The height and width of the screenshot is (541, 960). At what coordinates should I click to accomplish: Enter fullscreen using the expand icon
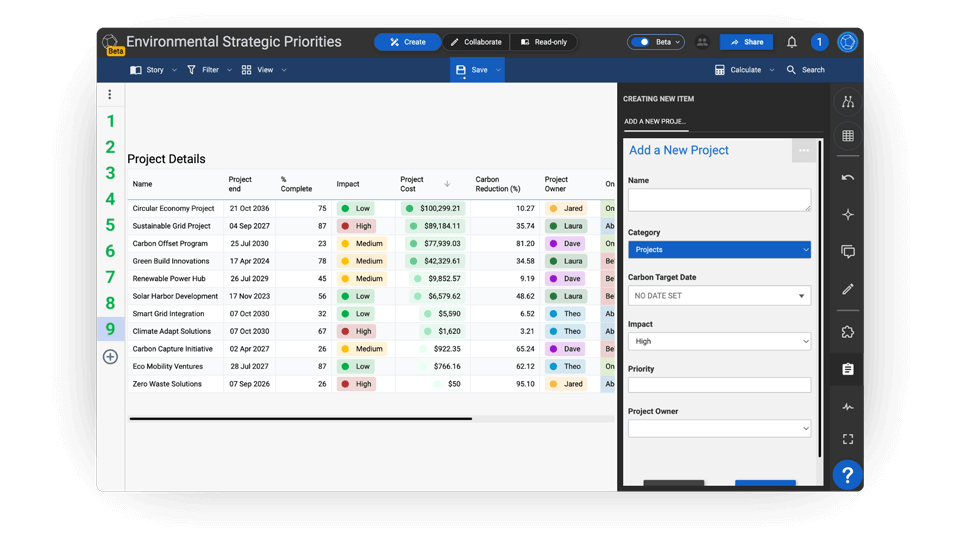click(x=847, y=439)
